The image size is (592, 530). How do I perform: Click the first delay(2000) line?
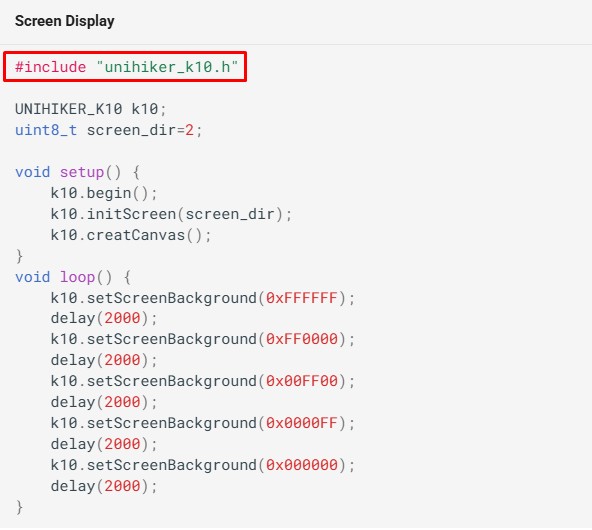(104, 318)
